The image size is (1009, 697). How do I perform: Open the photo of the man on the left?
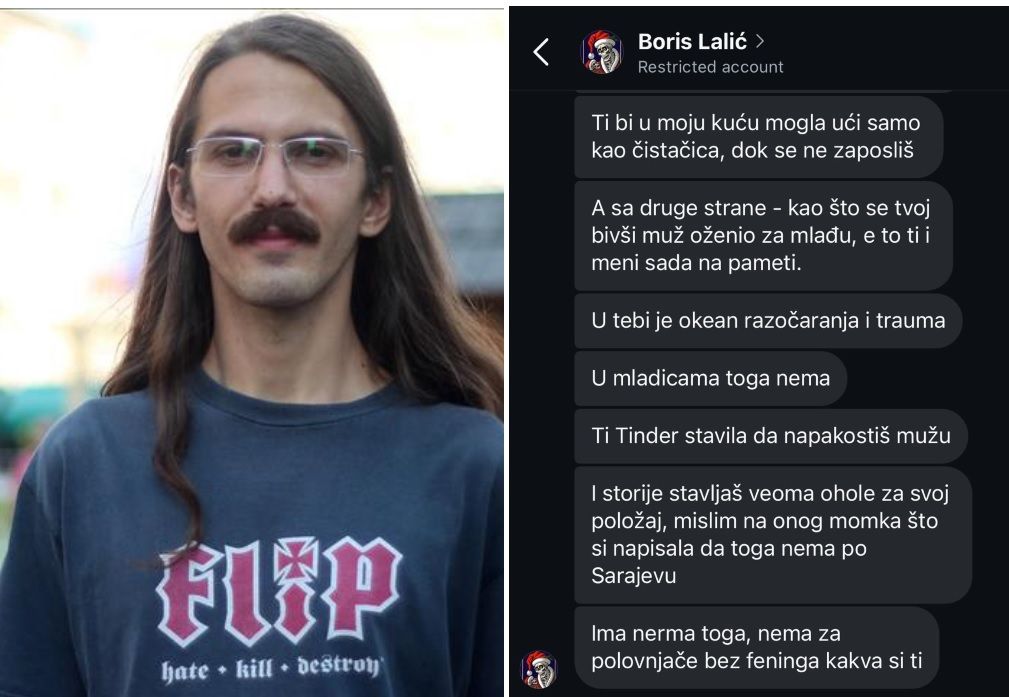[x=252, y=353]
